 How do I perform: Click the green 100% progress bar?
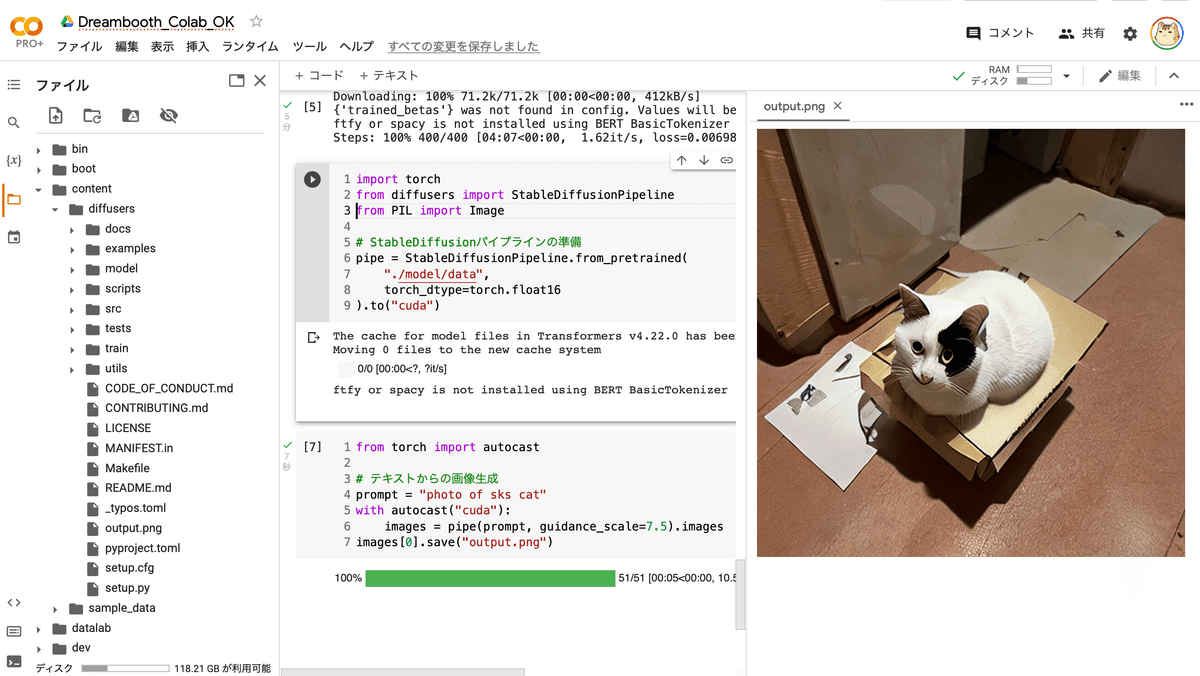tap(490, 578)
